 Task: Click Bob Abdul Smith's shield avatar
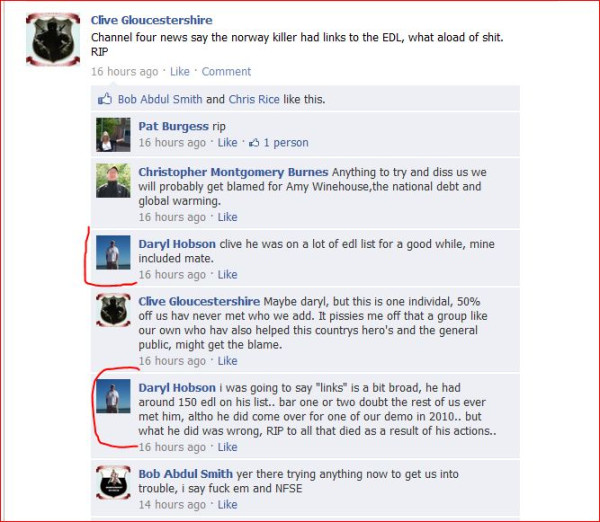tap(113, 483)
